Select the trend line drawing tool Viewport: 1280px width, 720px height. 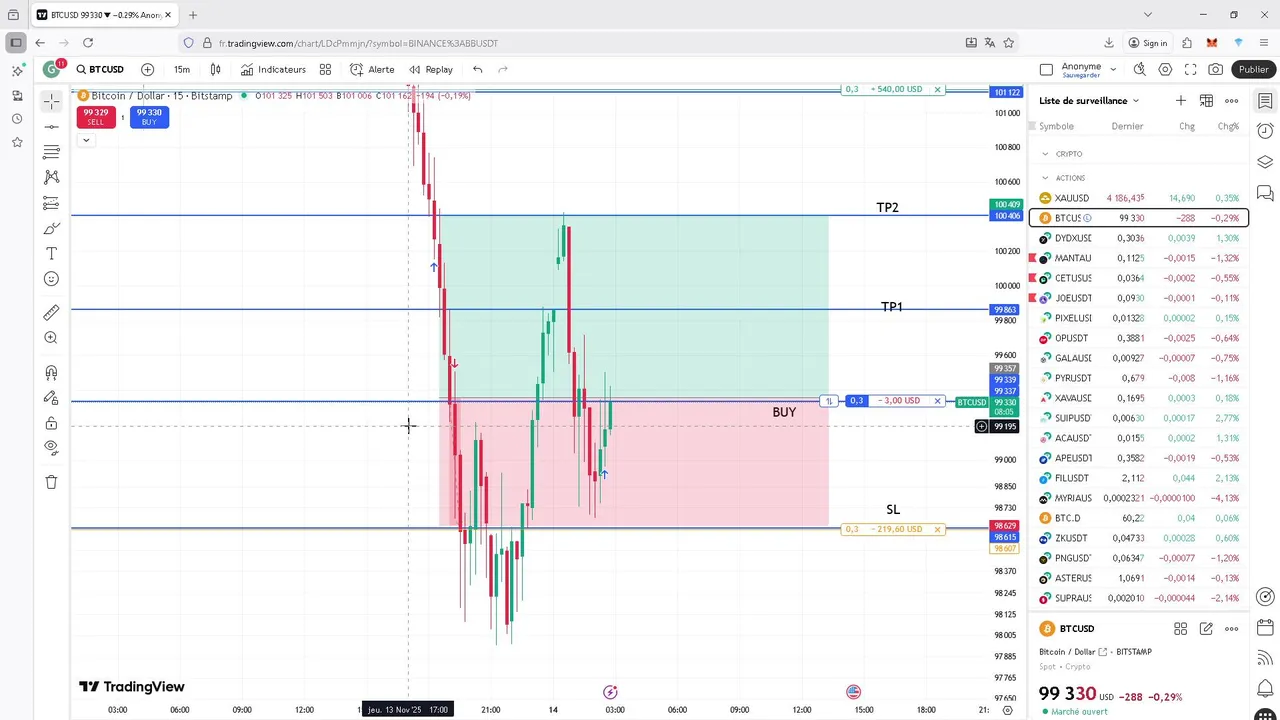51,127
